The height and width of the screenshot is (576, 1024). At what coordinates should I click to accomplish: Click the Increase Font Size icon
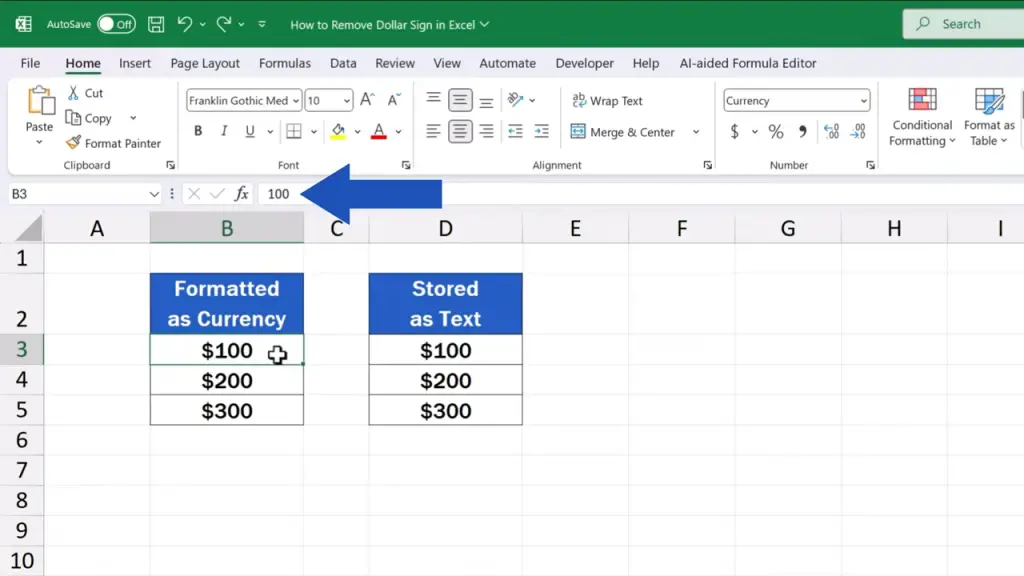click(x=367, y=100)
